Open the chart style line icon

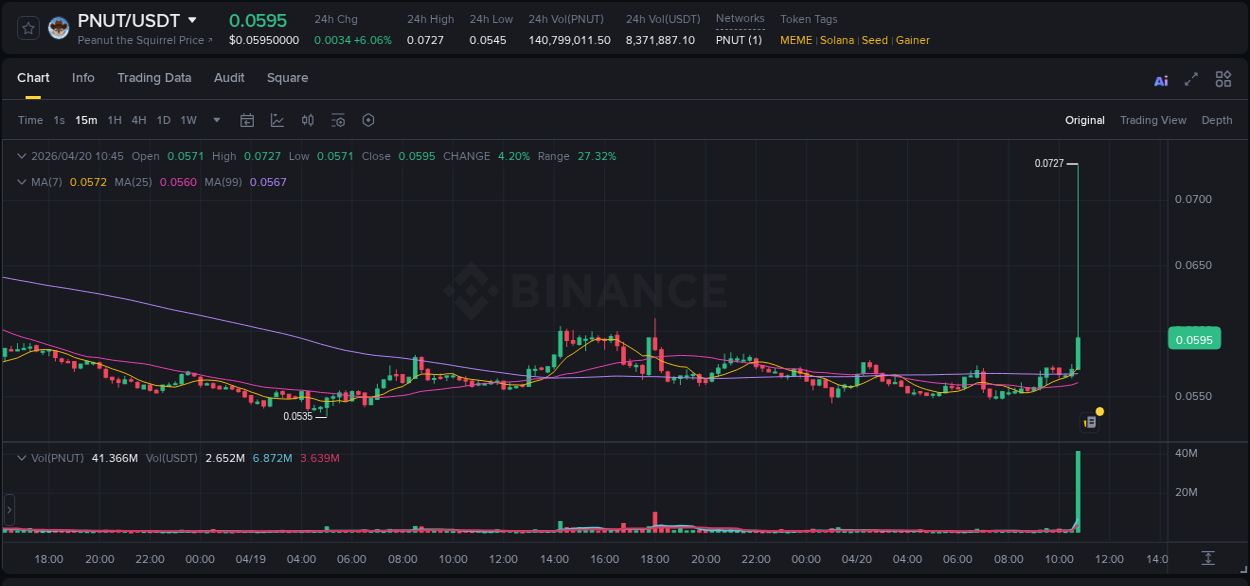coord(277,120)
